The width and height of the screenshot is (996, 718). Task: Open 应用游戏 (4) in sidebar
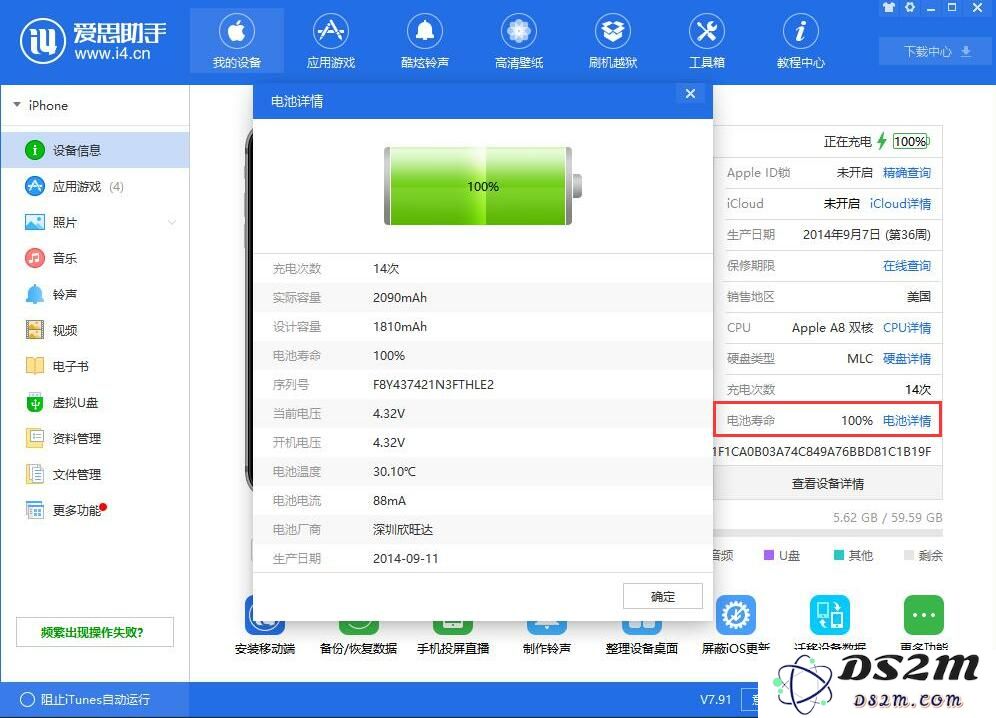pos(95,186)
